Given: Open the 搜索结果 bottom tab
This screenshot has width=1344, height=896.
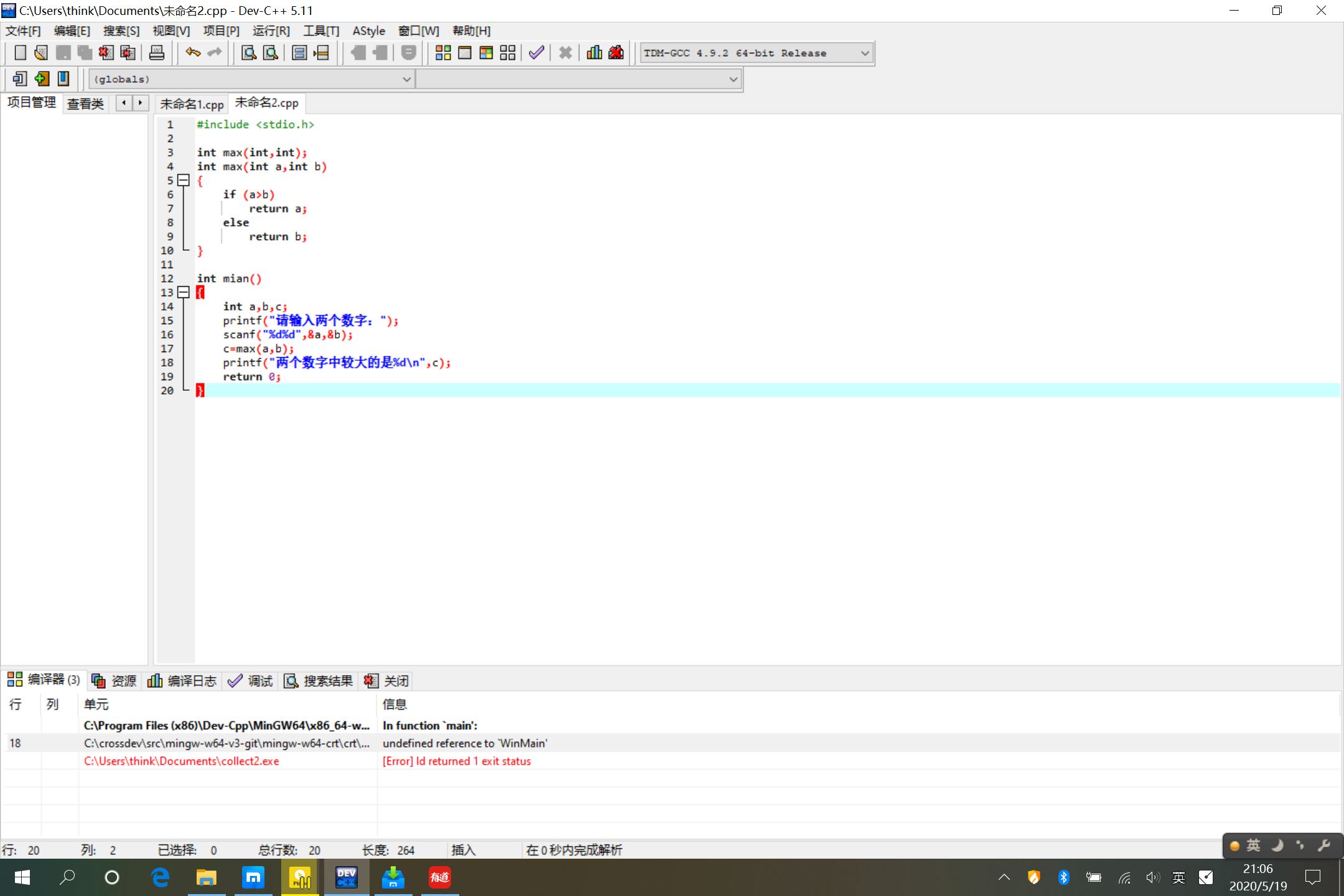Looking at the screenshot, I should coord(319,681).
